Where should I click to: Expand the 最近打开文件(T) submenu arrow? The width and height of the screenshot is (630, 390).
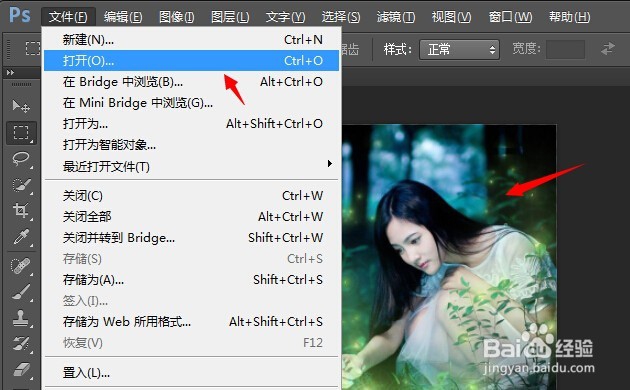(x=329, y=163)
